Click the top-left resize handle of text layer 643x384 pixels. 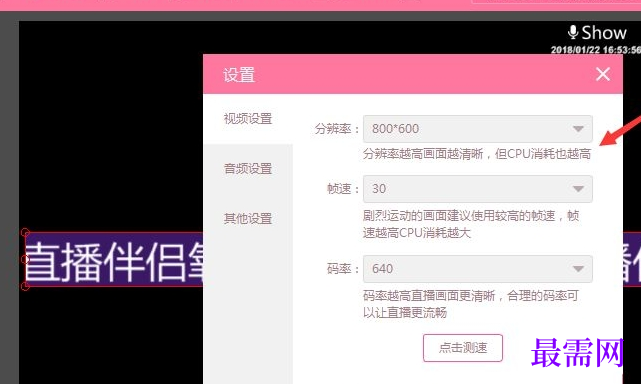(x=25, y=233)
